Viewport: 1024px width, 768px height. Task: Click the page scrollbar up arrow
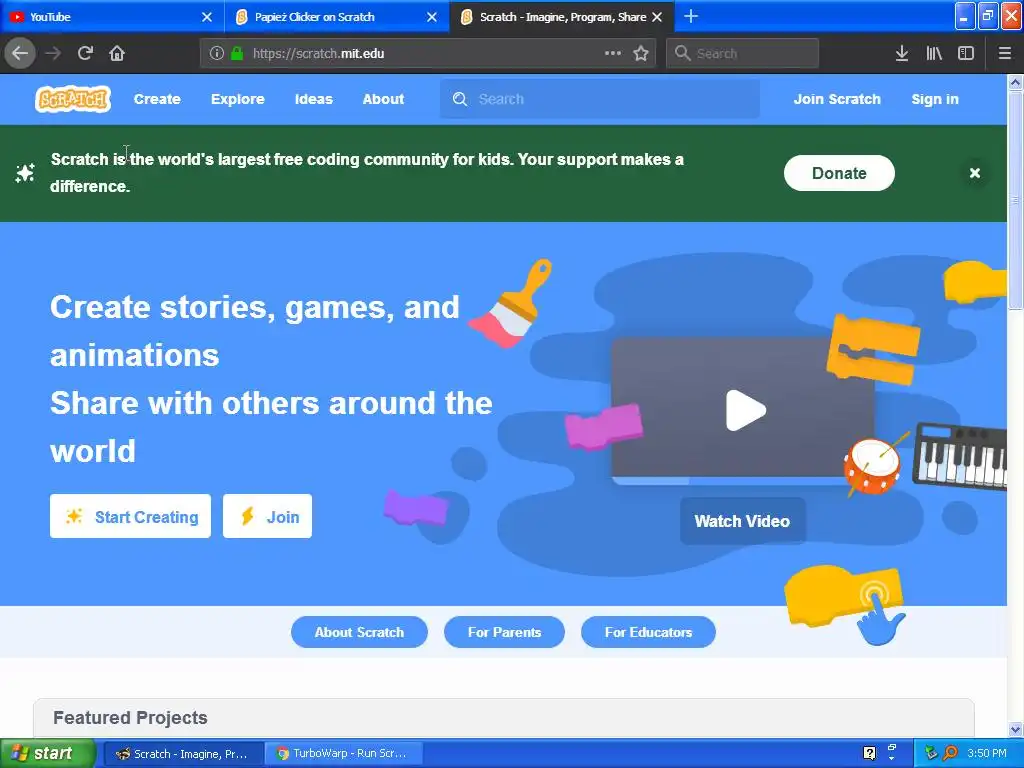click(1016, 82)
